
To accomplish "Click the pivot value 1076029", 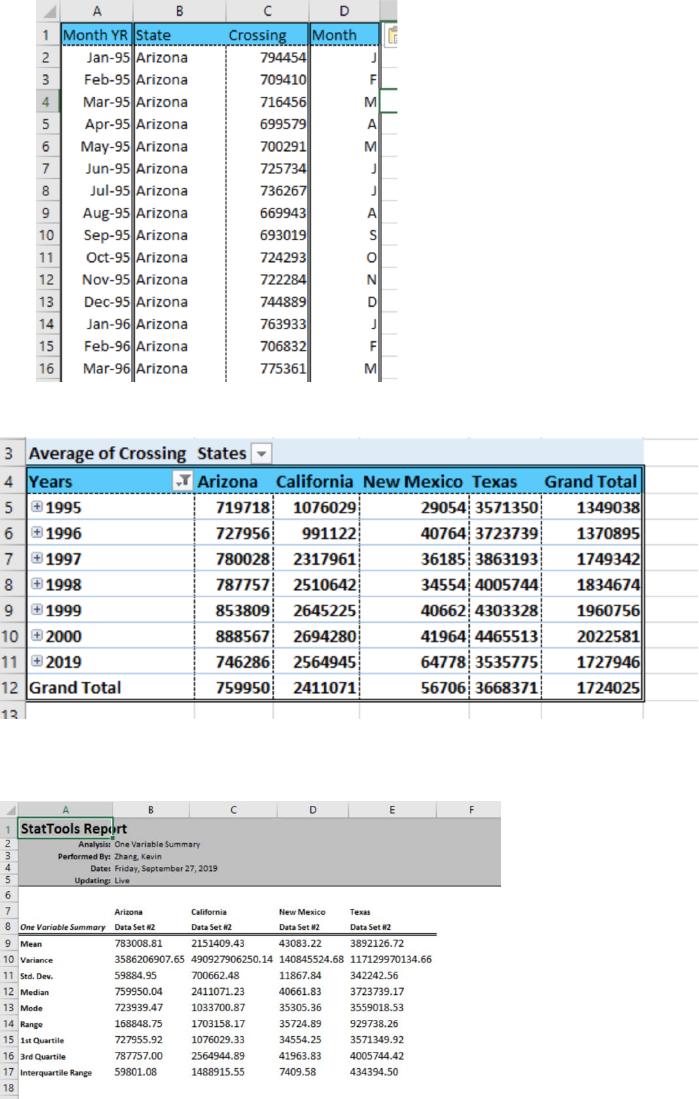I will point(325,507).
